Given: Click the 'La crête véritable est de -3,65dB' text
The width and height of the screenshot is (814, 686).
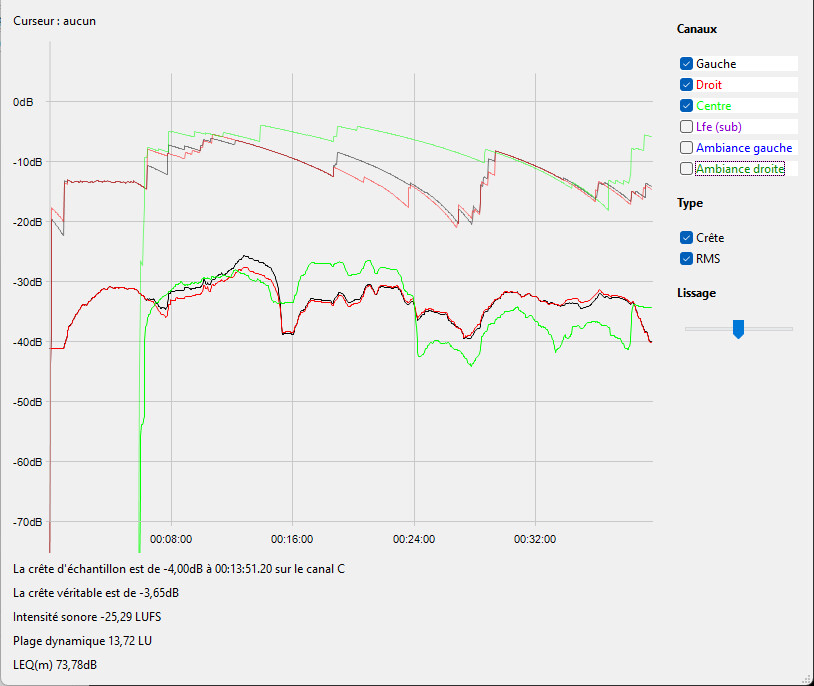Looking at the screenshot, I should 96,593.
